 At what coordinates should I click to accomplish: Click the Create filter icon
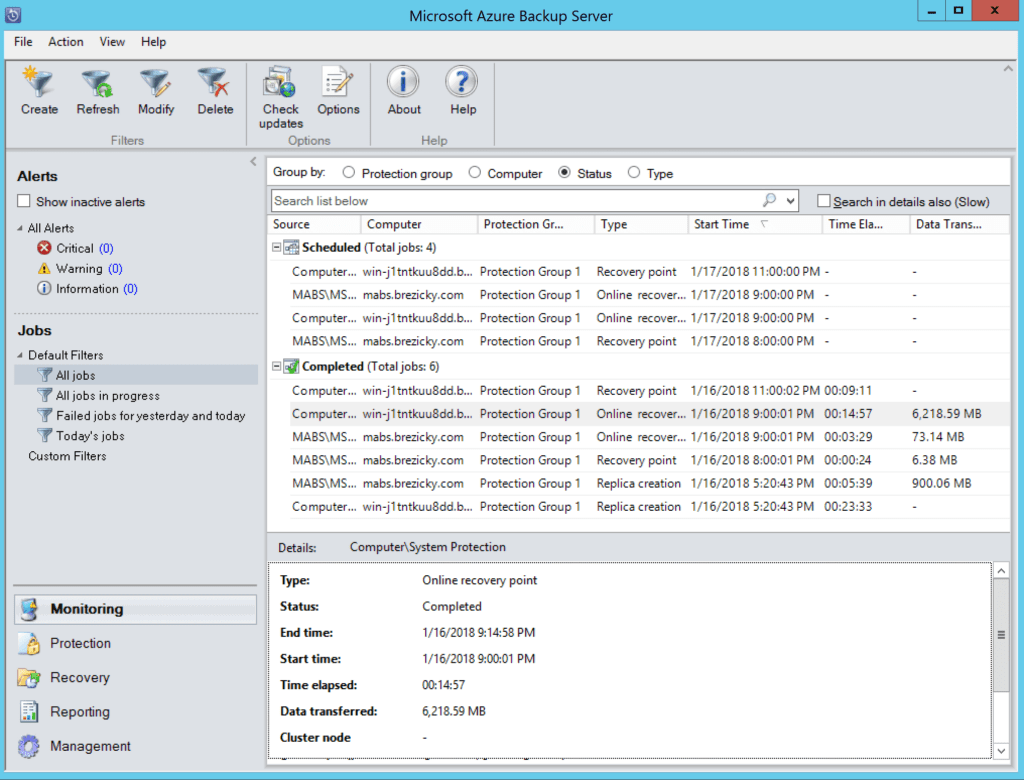click(38, 82)
